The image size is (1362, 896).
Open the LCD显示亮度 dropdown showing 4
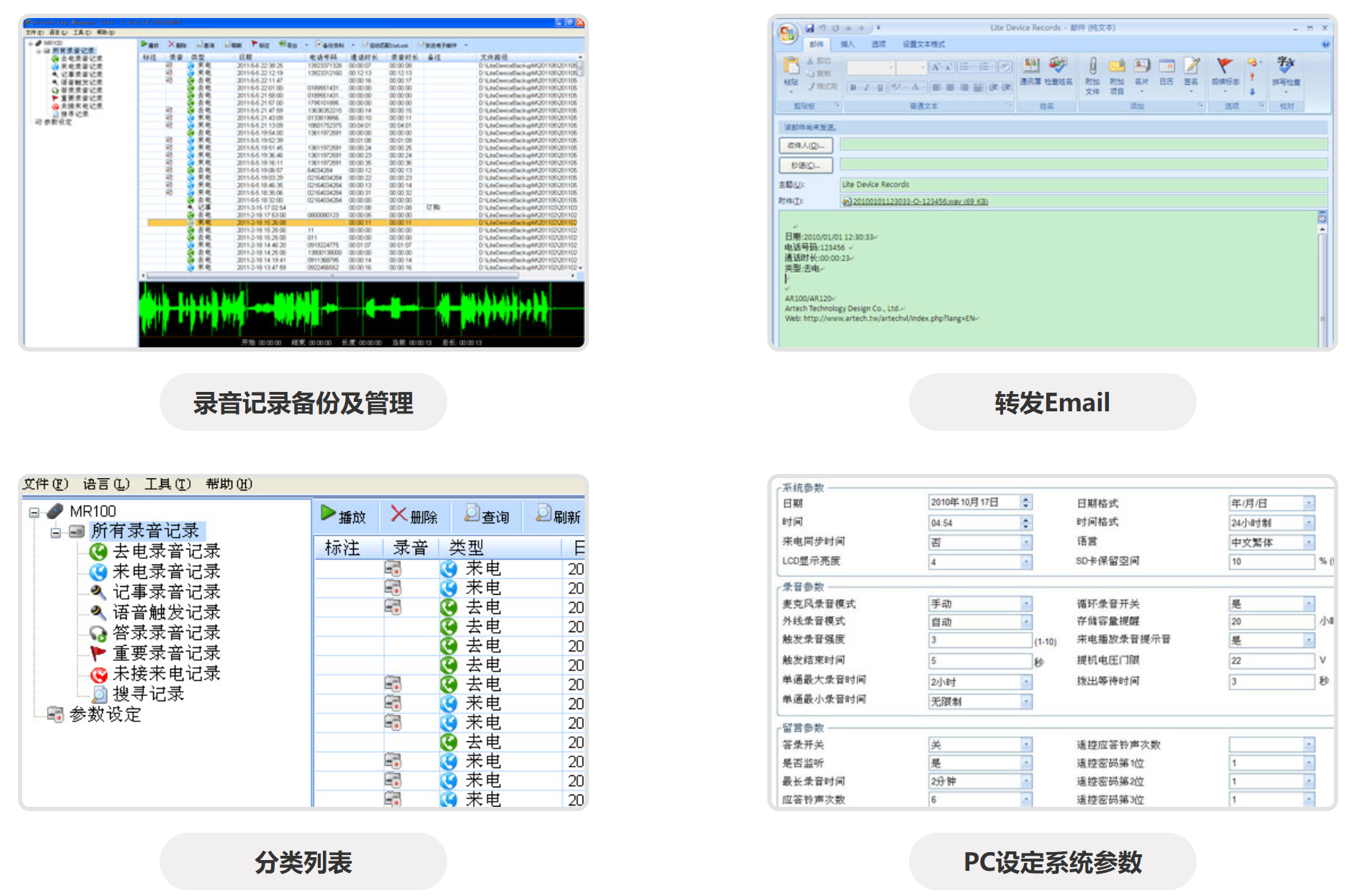pyautogui.click(x=980, y=562)
